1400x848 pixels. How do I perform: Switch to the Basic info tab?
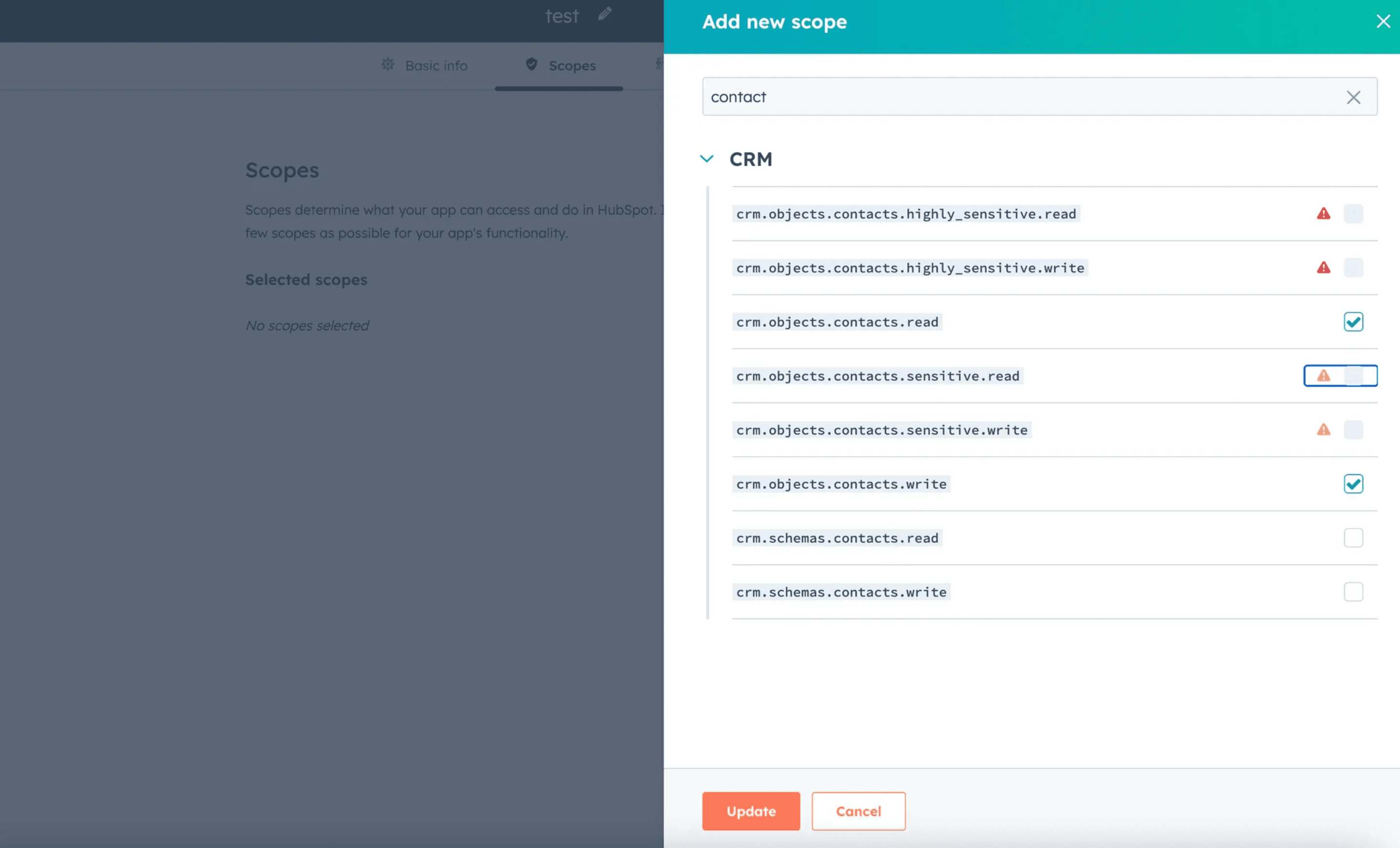[425, 65]
